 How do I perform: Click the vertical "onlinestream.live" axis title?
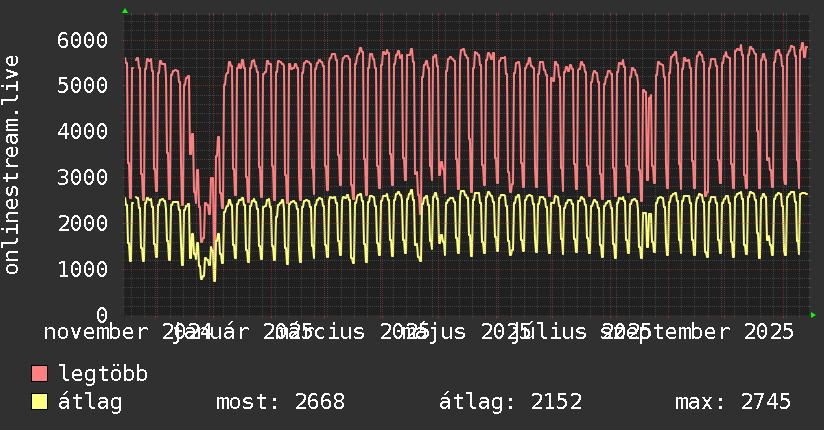(x=12, y=165)
